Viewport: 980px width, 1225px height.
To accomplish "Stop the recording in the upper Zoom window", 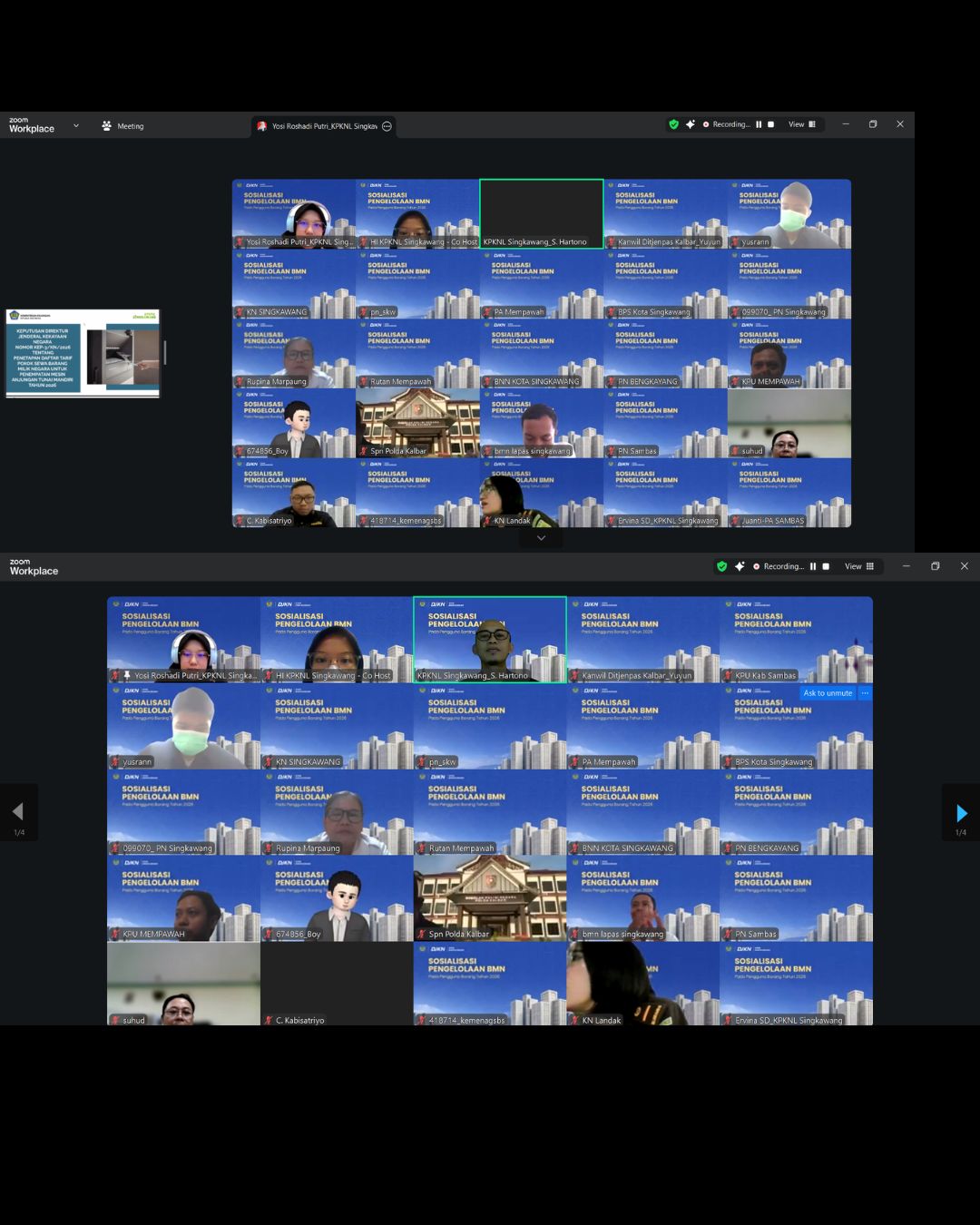I will [x=770, y=124].
